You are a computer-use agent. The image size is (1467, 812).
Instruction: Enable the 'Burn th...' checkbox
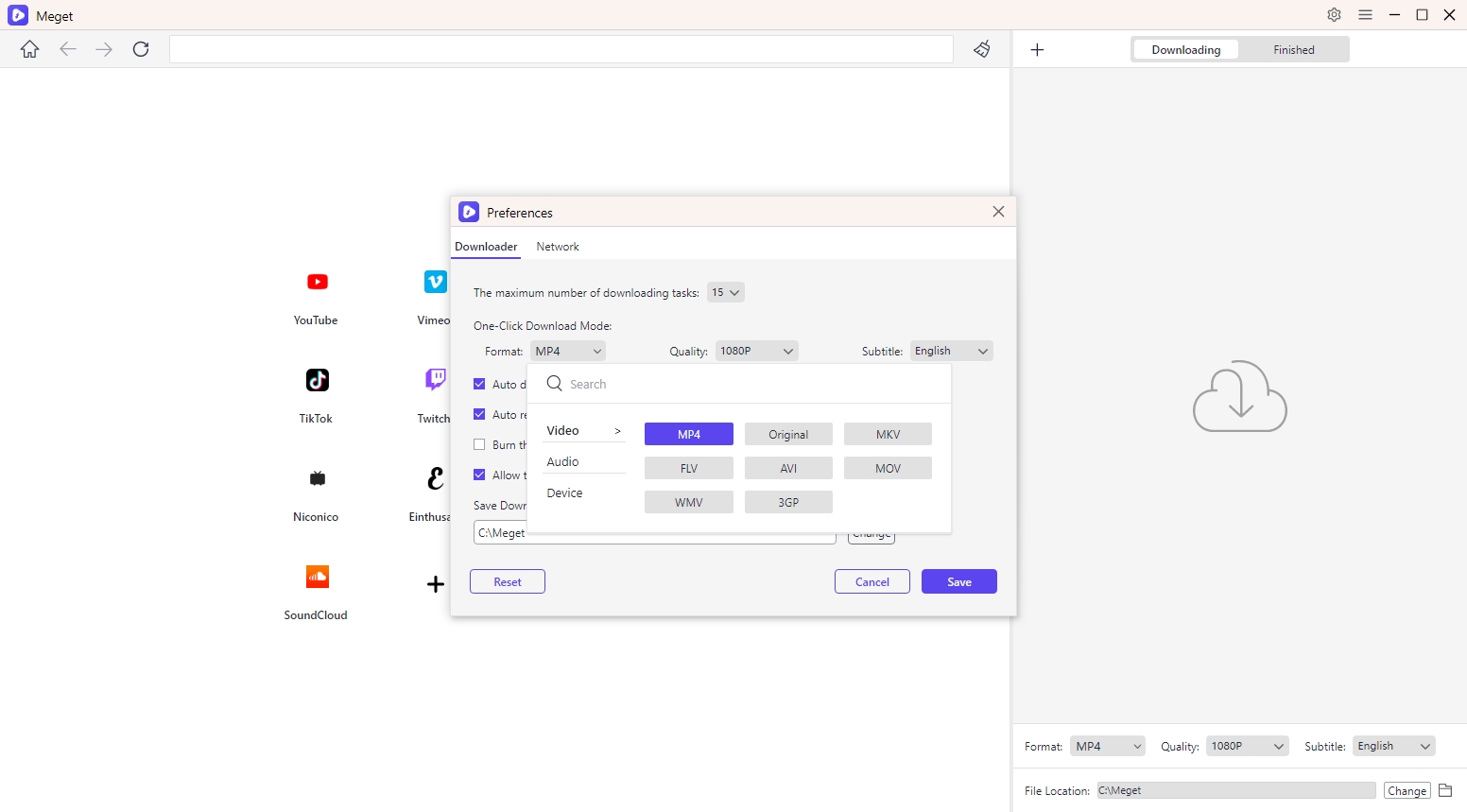pos(479,444)
